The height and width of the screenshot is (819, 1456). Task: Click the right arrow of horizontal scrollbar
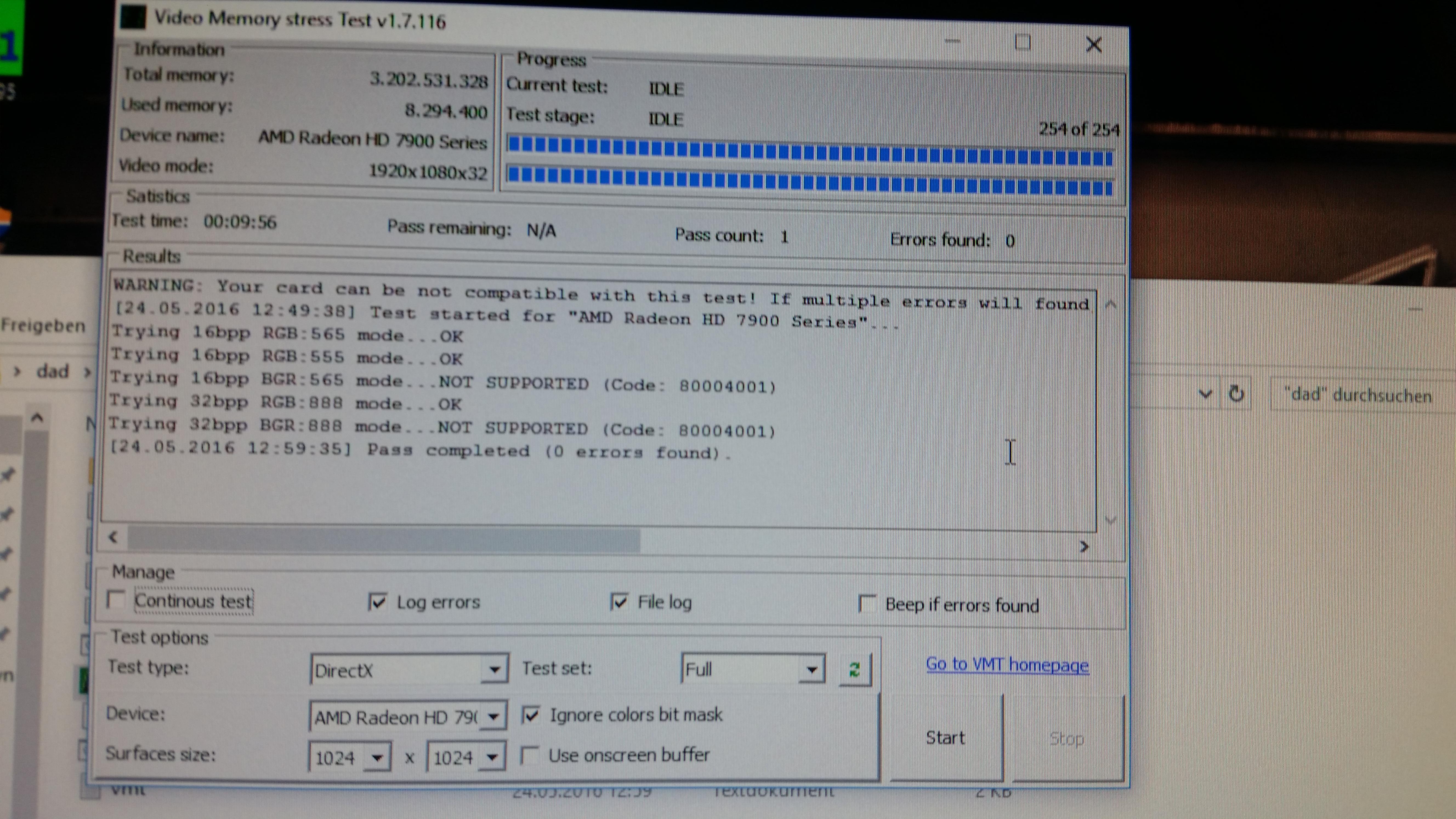point(1083,546)
